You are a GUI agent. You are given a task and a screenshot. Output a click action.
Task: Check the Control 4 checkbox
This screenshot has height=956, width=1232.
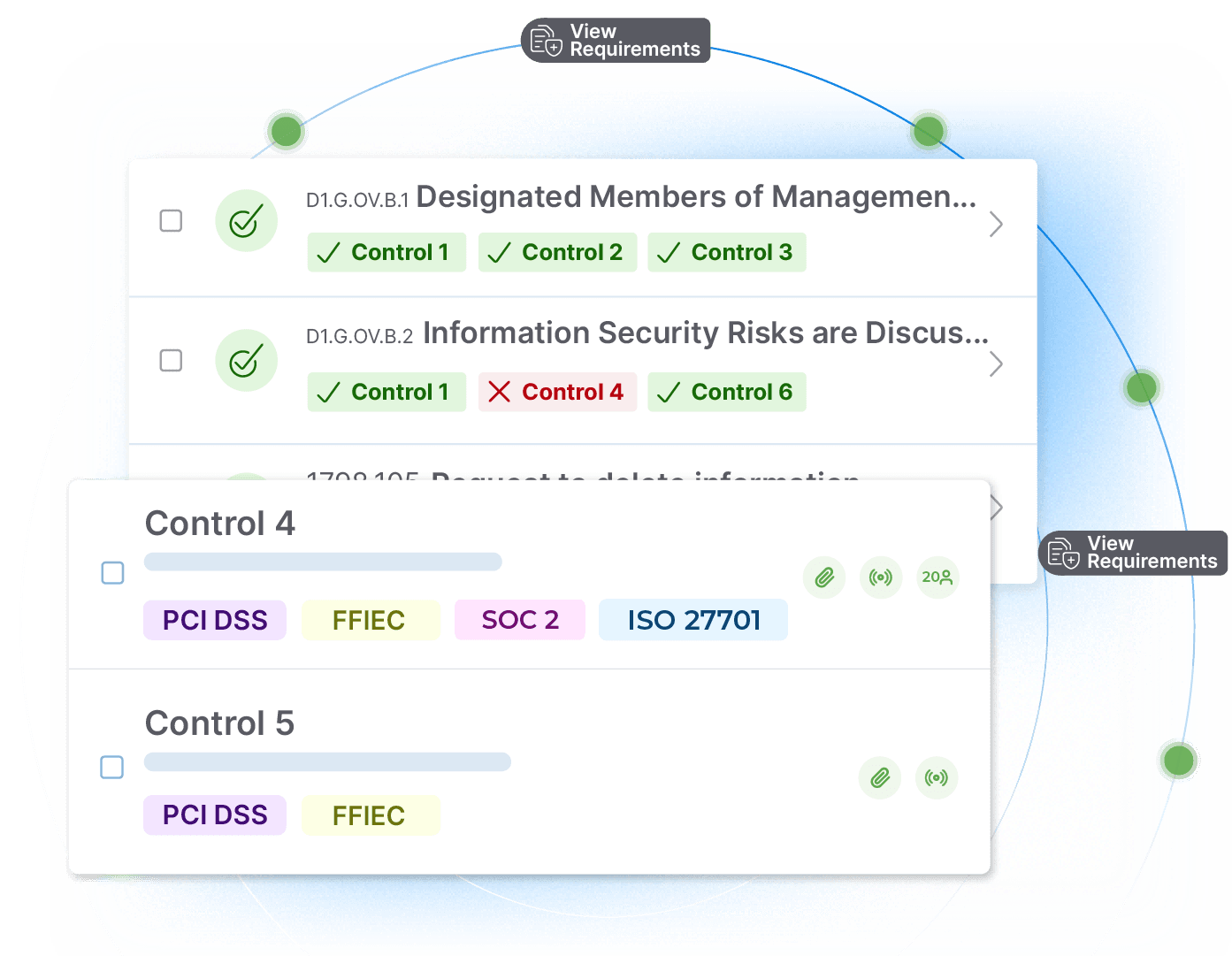113,573
